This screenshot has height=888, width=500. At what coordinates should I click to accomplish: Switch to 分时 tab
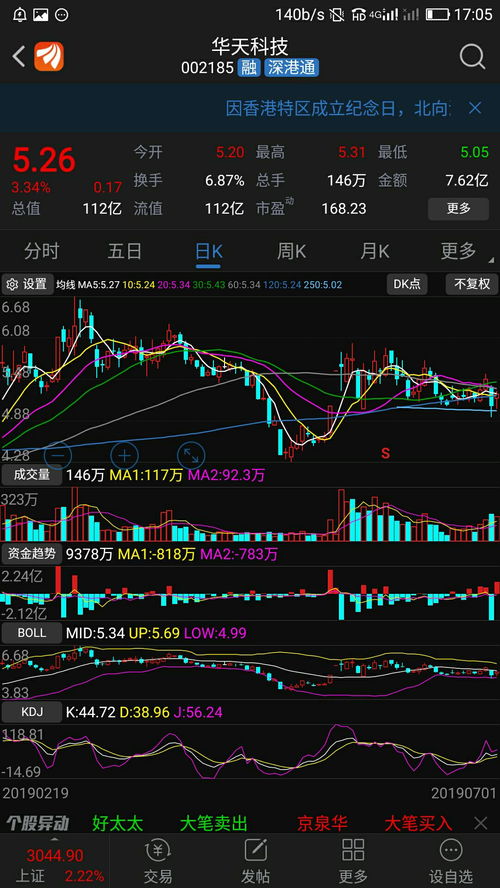coord(41,251)
